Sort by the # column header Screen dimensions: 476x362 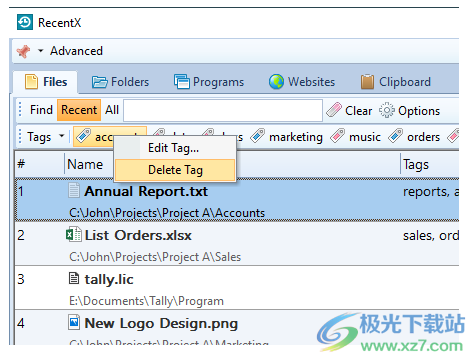pos(39,164)
